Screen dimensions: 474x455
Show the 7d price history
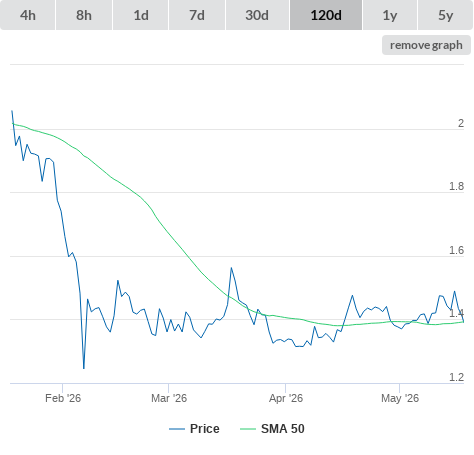[x=197, y=15]
